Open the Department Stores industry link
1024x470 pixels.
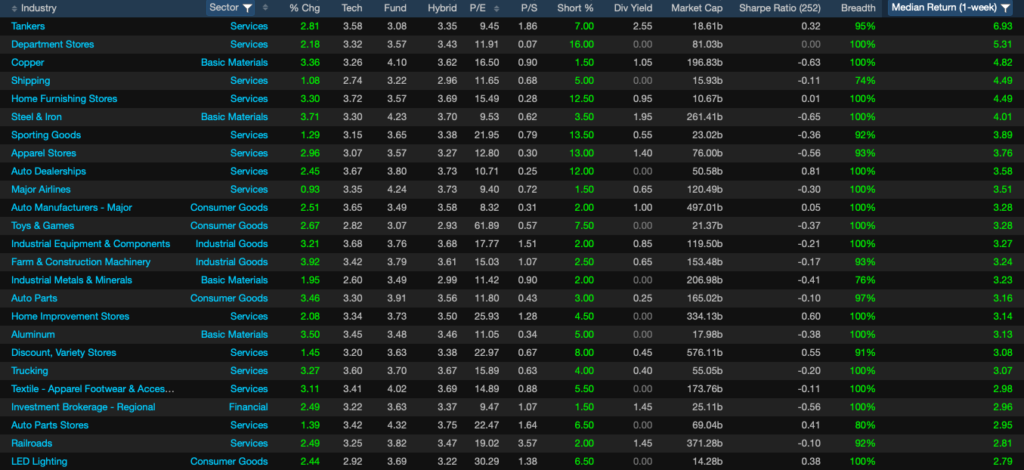click(52, 44)
